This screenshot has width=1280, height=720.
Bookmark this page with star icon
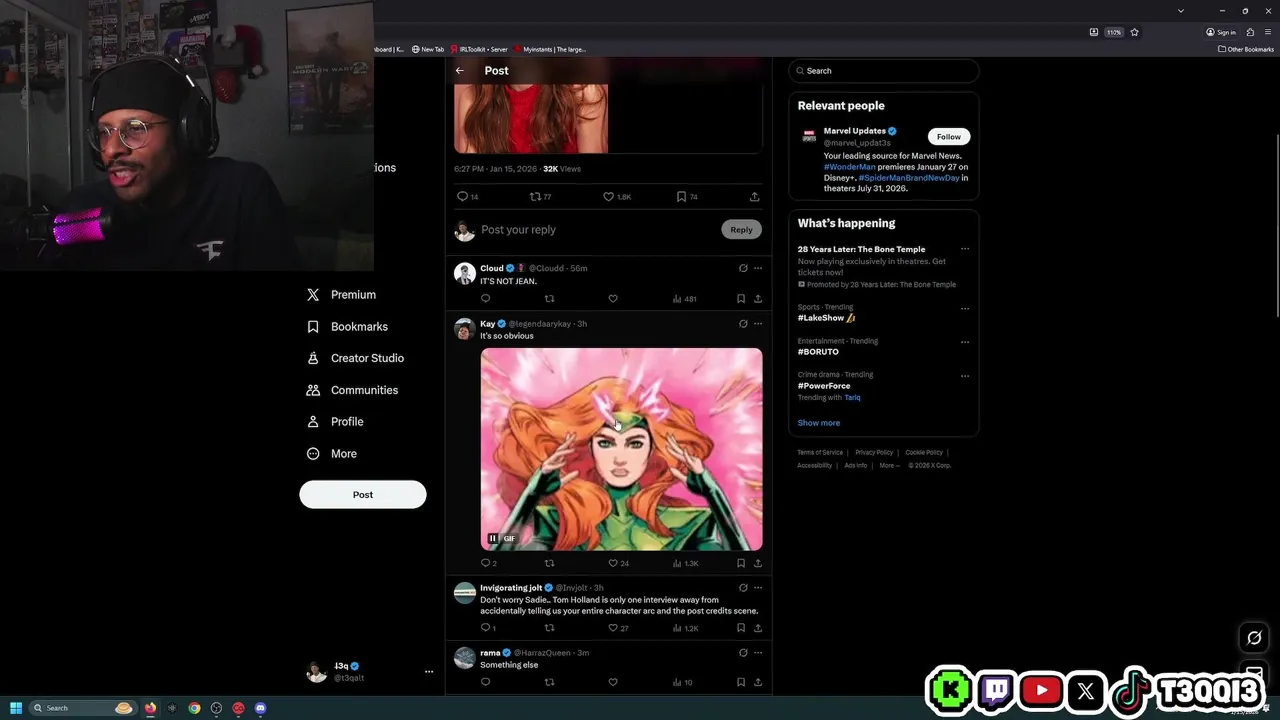(x=1134, y=32)
